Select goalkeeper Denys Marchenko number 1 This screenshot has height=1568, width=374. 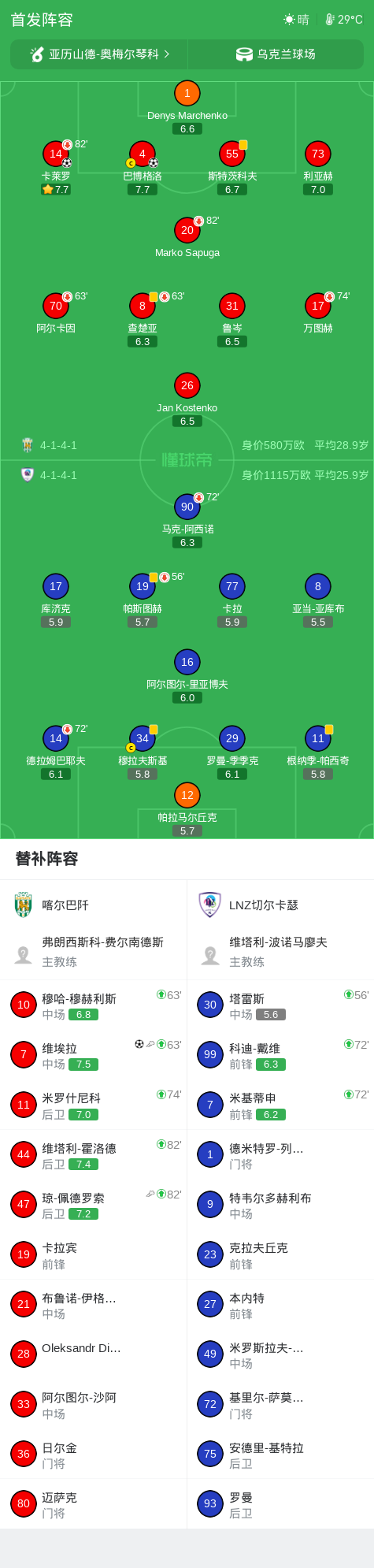tap(187, 94)
